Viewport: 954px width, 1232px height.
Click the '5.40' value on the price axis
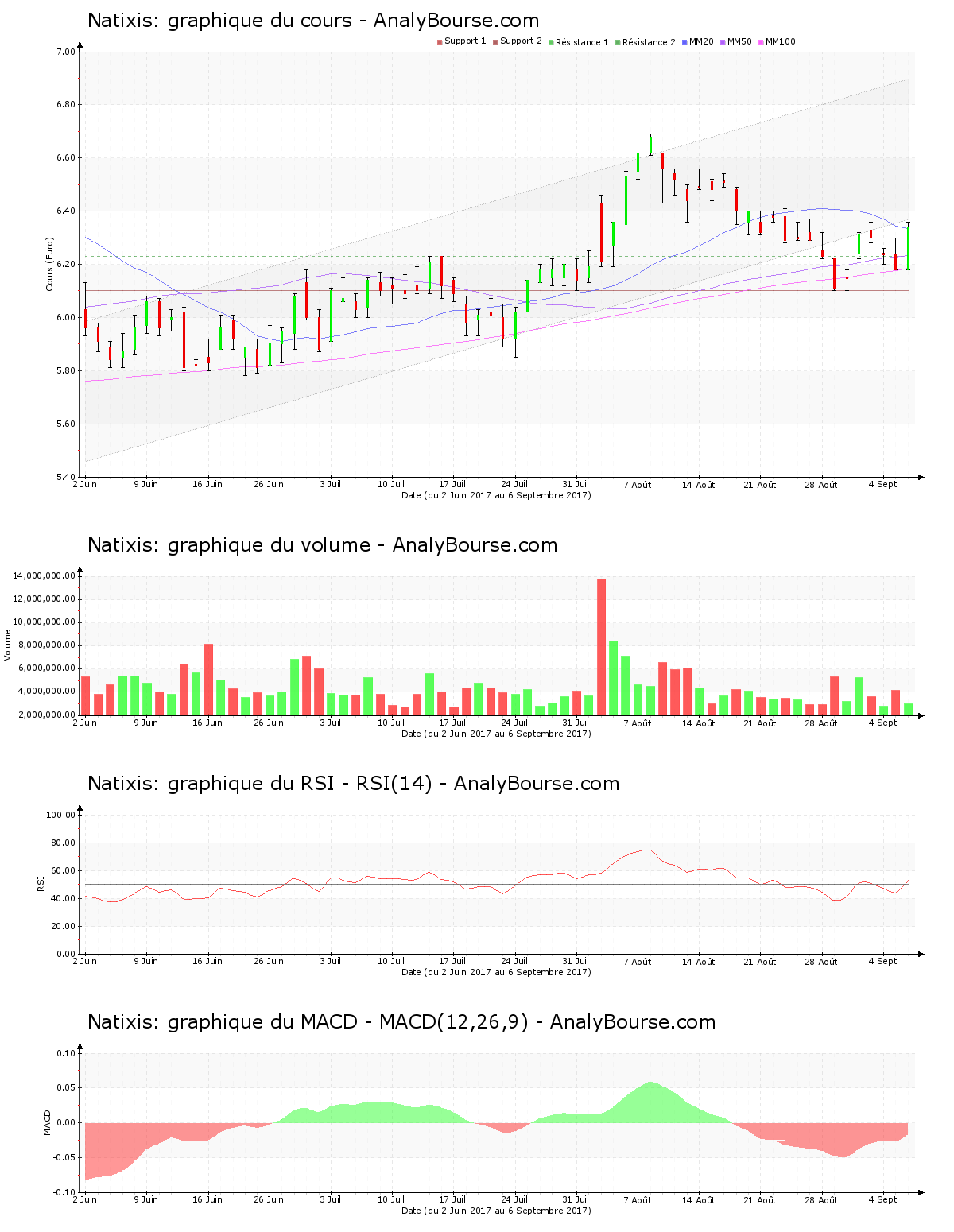66,477
